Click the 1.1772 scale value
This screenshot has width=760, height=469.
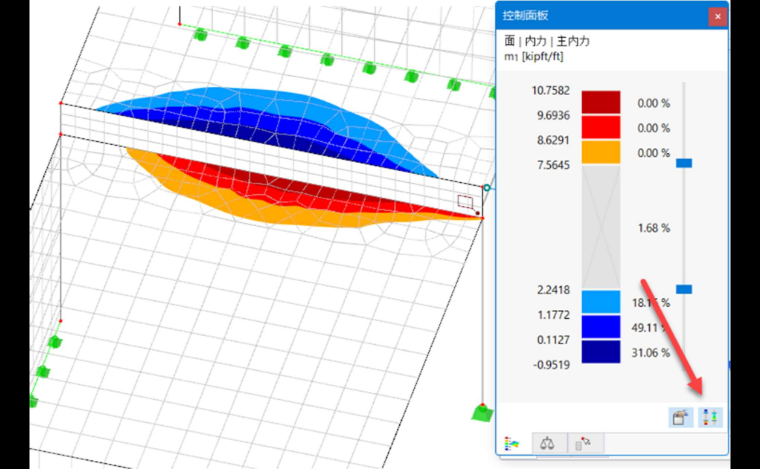tap(554, 315)
